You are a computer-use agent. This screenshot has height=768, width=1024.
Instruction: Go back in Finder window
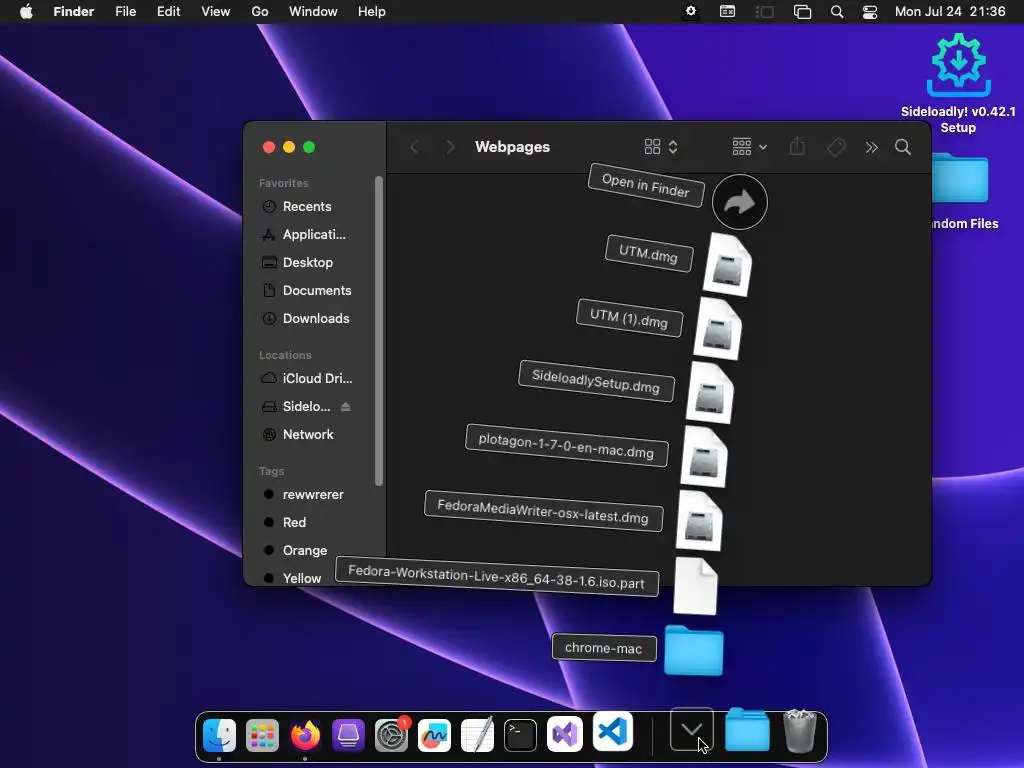pos(414,147)
